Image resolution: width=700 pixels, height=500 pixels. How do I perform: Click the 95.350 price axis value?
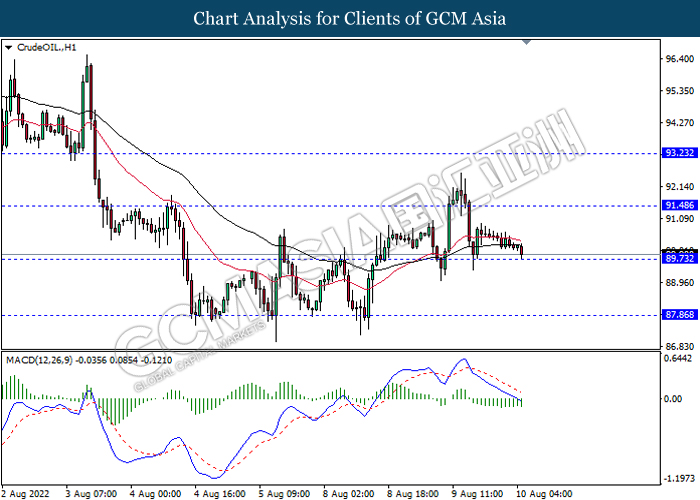tap(680, 91)
